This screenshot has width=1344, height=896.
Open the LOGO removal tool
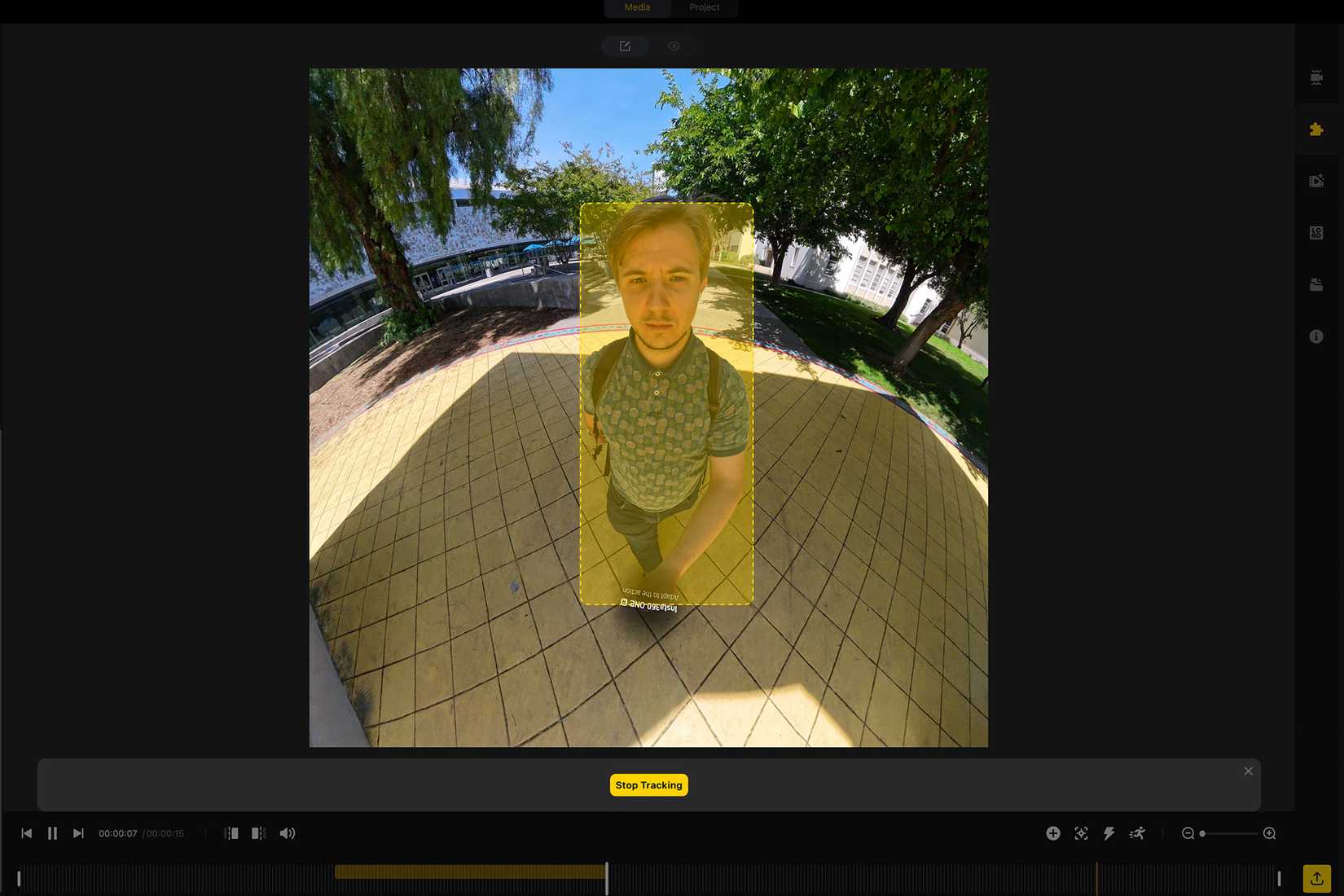click(1317, 232)
